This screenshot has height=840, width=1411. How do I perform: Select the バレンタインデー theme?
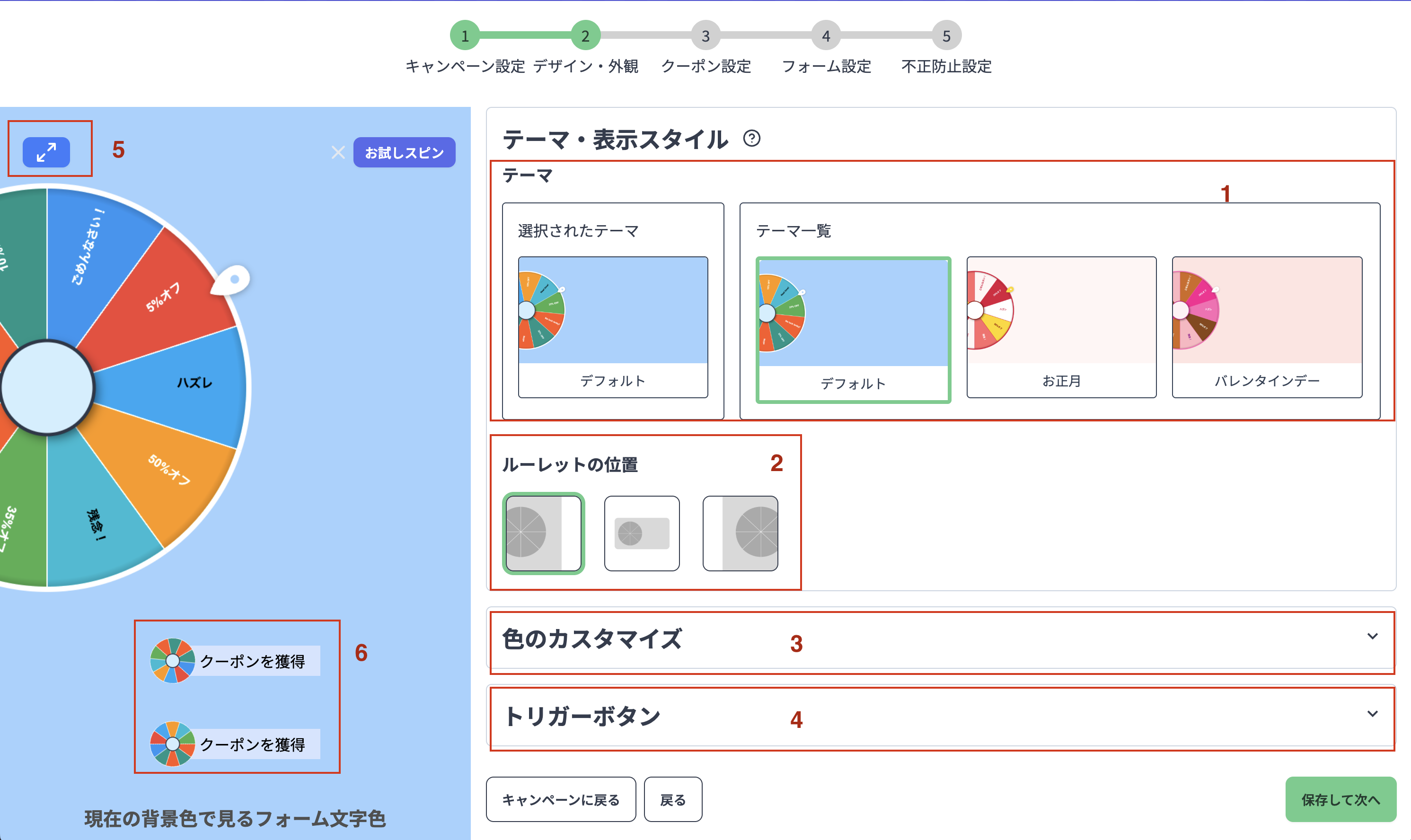pos(1267,327)
